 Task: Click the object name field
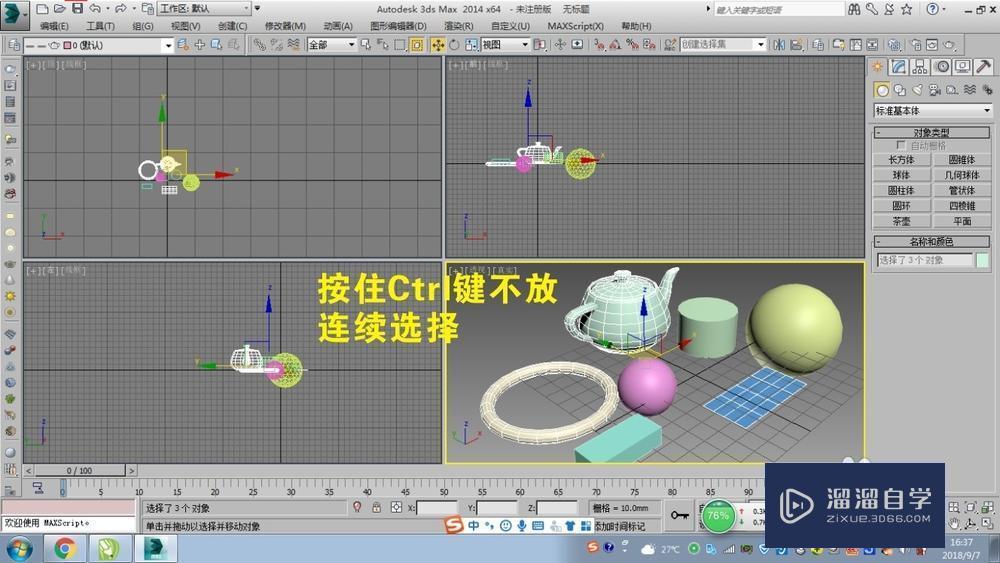pos(925,260)
